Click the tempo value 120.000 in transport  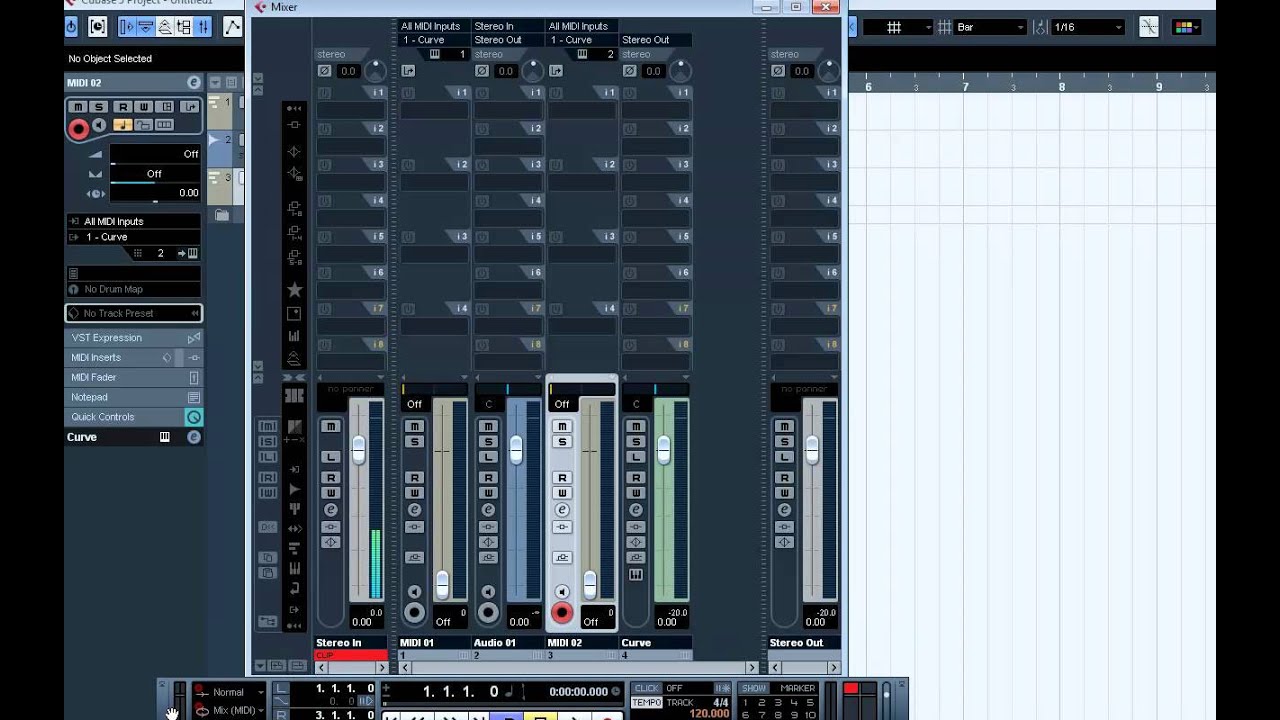(x=709, y=714)
